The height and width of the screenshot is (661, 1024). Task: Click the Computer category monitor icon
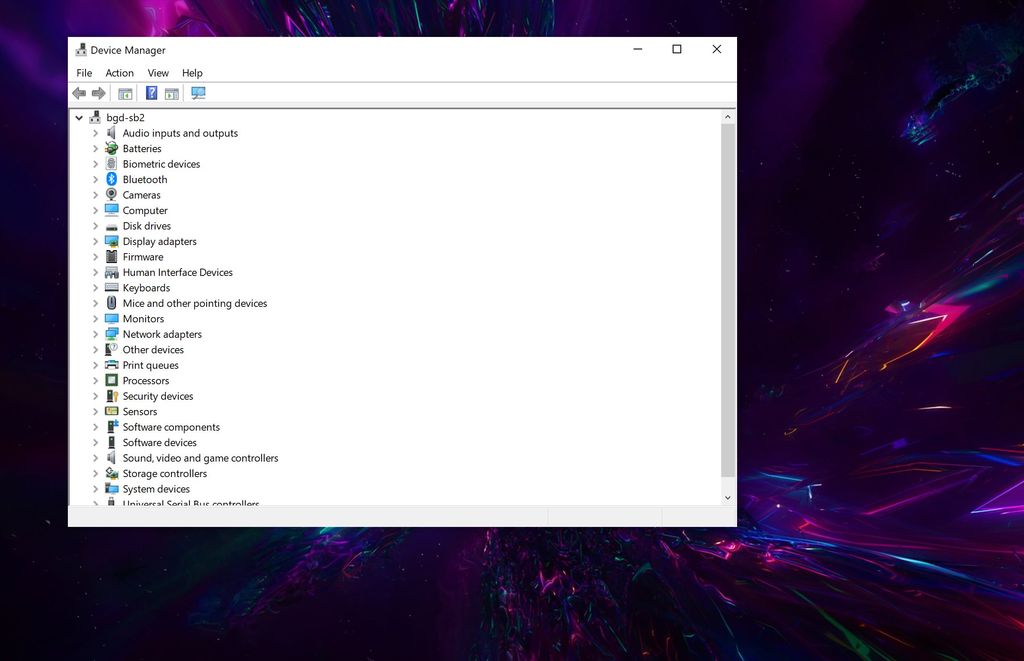(112, 210)
